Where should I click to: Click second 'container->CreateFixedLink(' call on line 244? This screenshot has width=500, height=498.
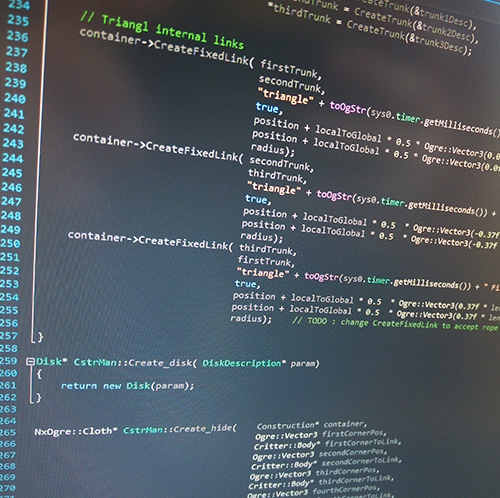coord(158,147)
